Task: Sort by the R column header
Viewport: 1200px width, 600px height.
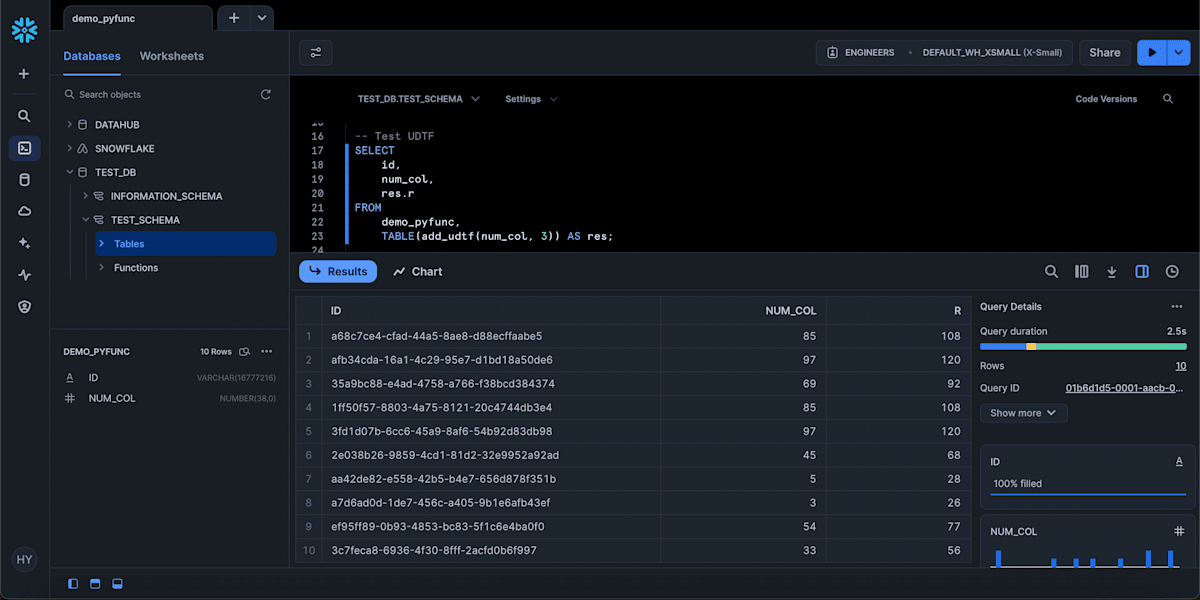Action: [x=898, y=311]
